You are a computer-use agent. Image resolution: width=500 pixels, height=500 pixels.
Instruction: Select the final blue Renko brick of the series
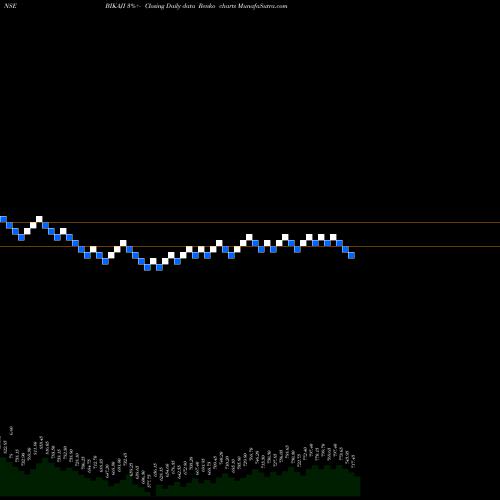point(351,255)
